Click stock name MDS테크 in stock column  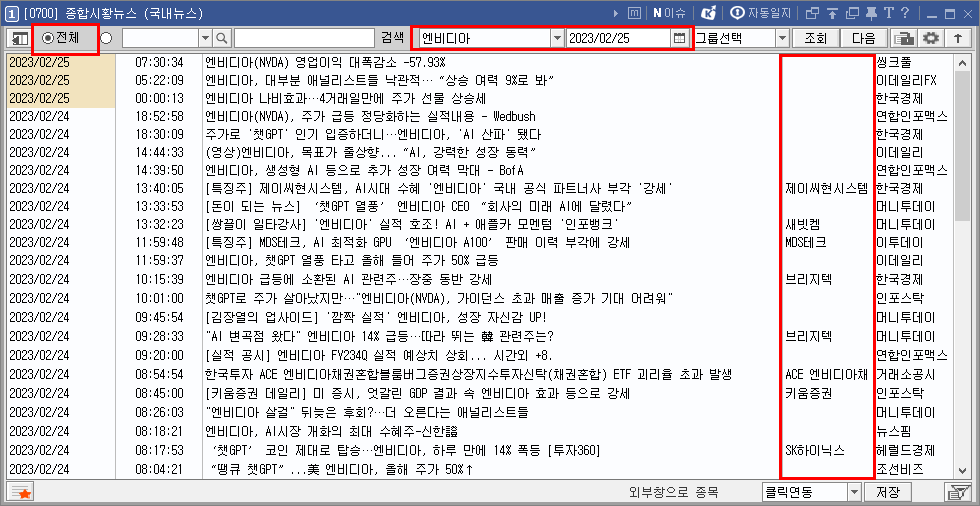click(x=805, y=244)
